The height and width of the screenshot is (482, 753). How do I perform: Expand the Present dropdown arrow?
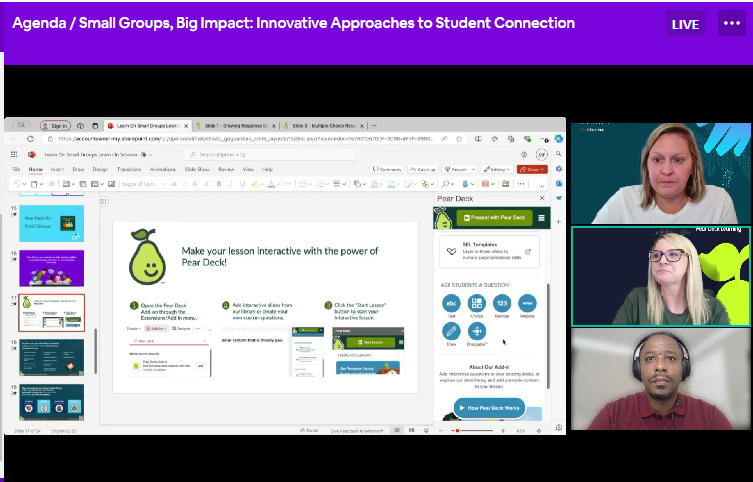(x=474, y=169)
